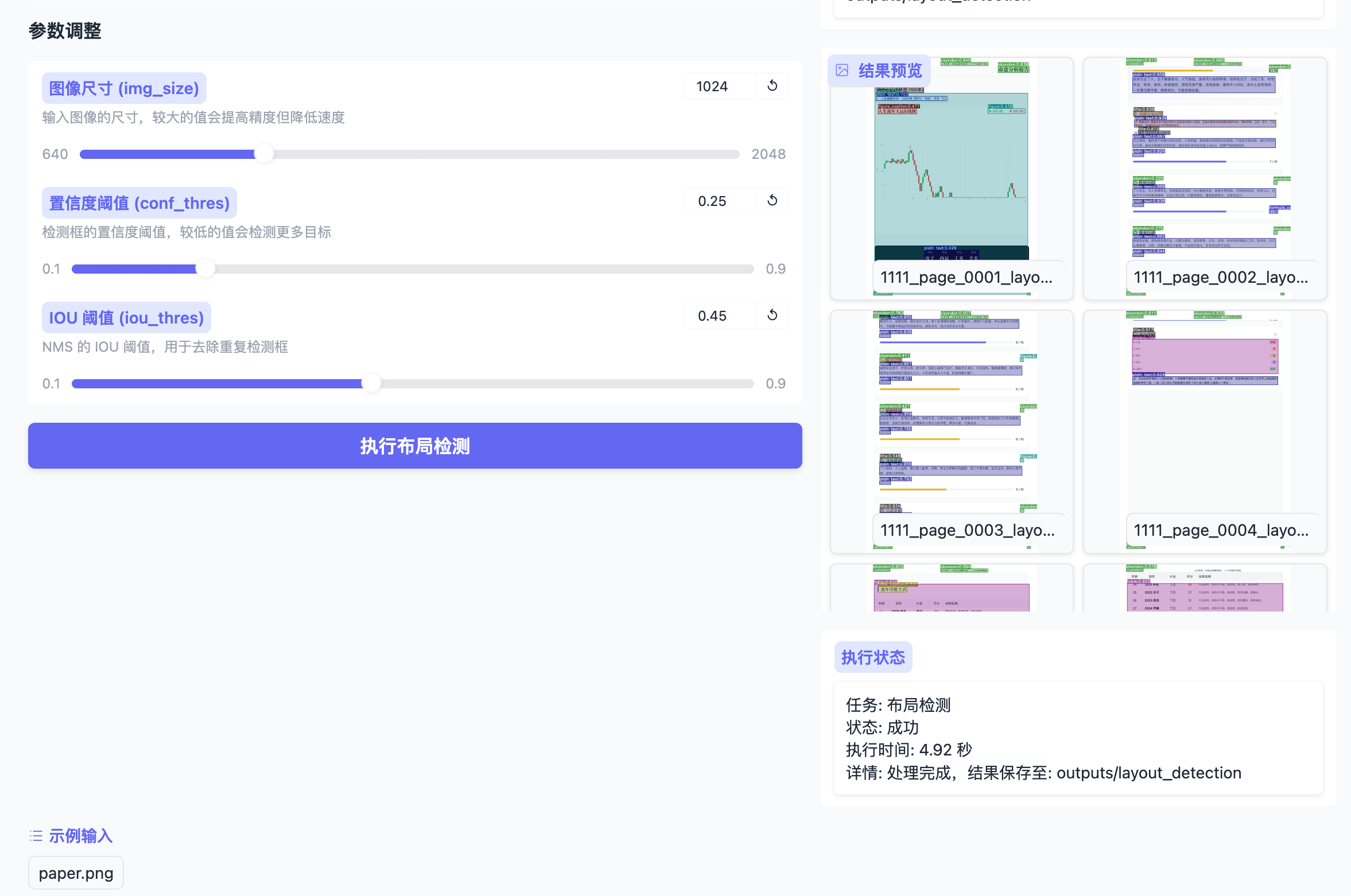The width and height of the screenshot is (1351, 896).
Task: Select the IOU 阈值 (iou_thres) label badge
Action: [x=126, y=317]
